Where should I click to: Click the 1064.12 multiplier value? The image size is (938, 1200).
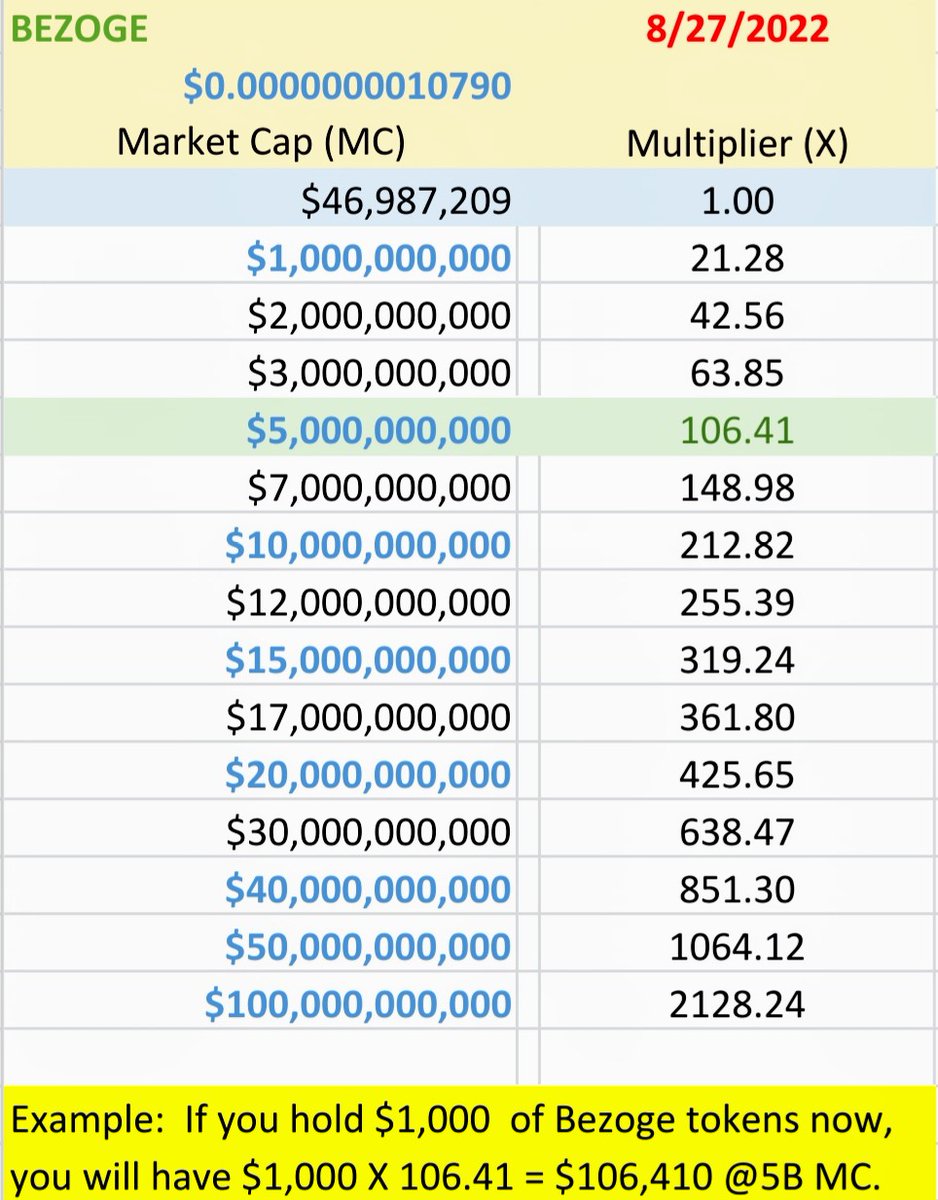coord(736,947)
